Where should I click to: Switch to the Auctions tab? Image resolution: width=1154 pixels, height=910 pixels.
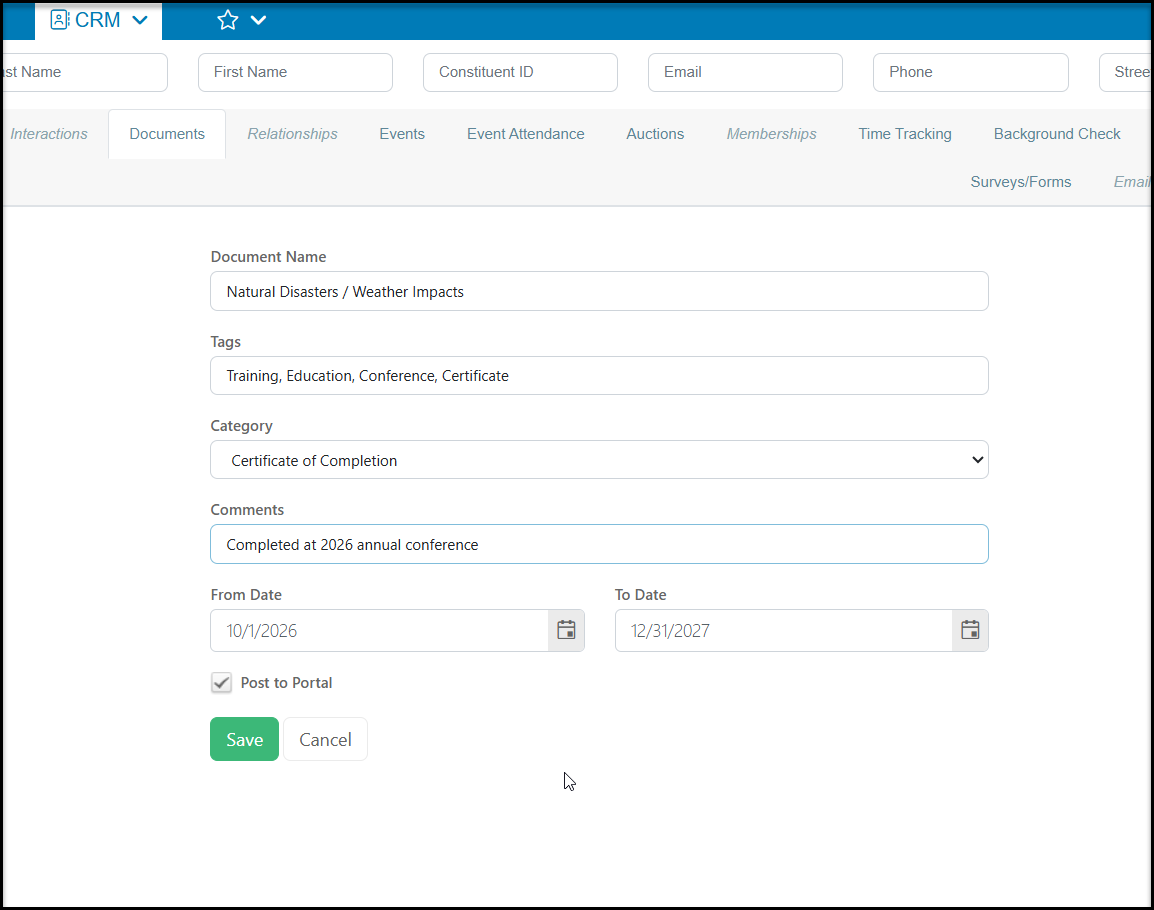pyautogui.click(x=655, y=134)
